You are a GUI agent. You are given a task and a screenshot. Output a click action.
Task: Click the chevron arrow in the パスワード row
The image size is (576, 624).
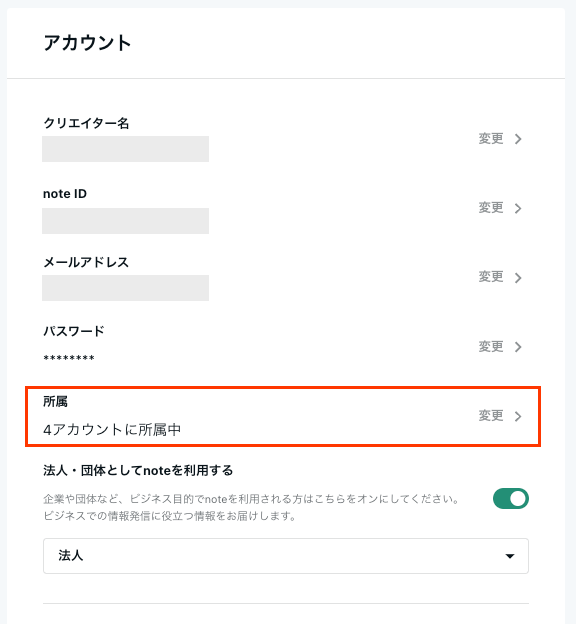click(x=518, y=347)
